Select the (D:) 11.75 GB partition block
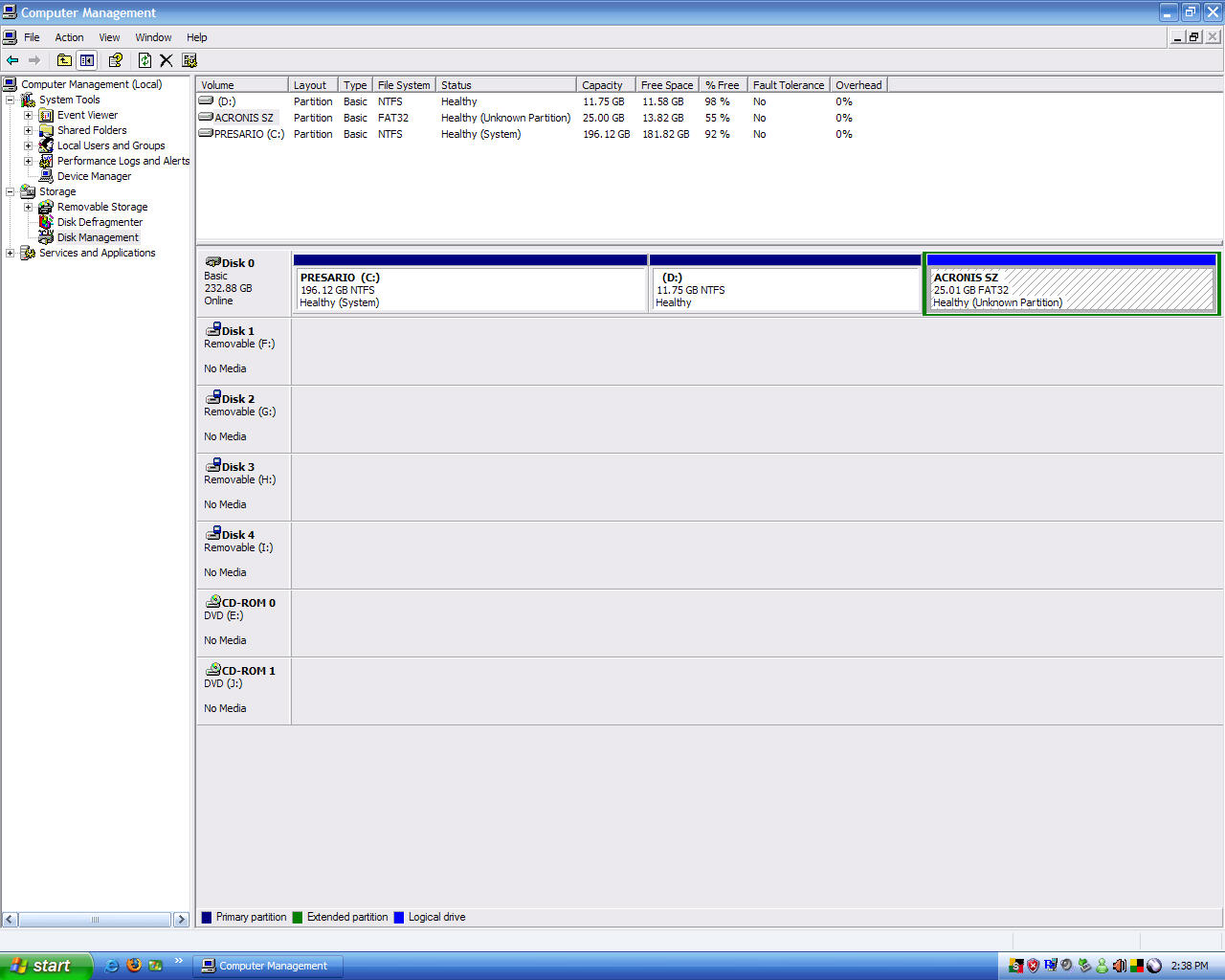The image size is (1225, 980). pyautogui.click(x=785, y=283)
